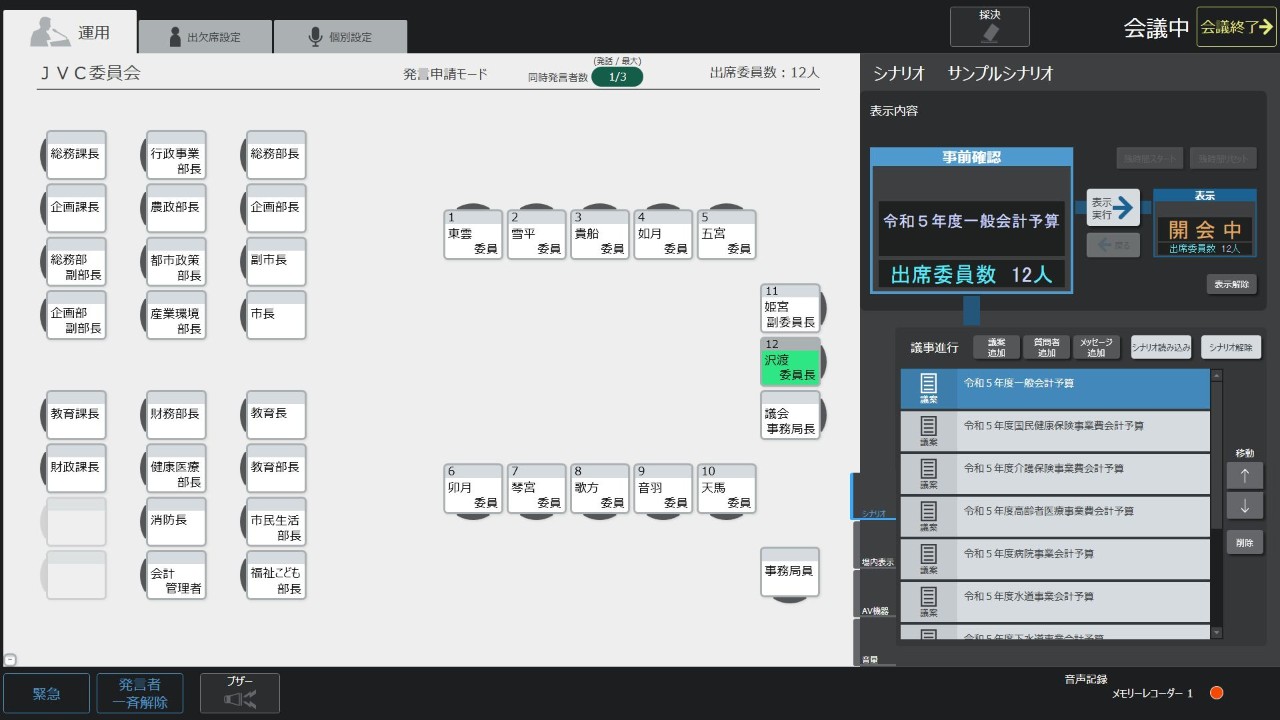Toggle the 事務局員 seat
The width and height of the screenshot is (1280, 720).
click(x=790, y=572)
